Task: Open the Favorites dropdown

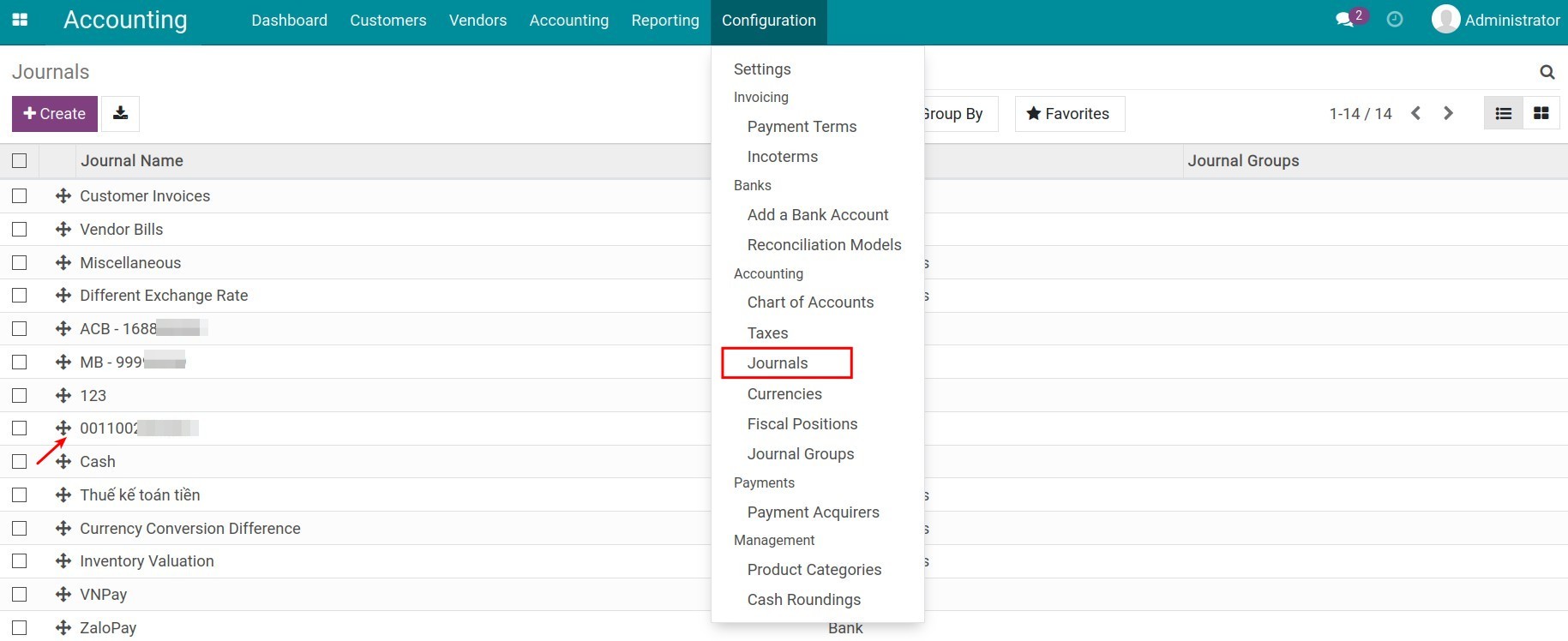Action: tap(1069, 114)
